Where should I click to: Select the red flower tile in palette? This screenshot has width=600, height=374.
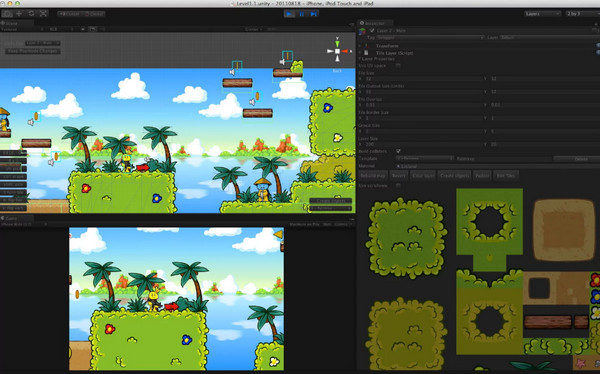pyautogui.click(x=595, y=280)
